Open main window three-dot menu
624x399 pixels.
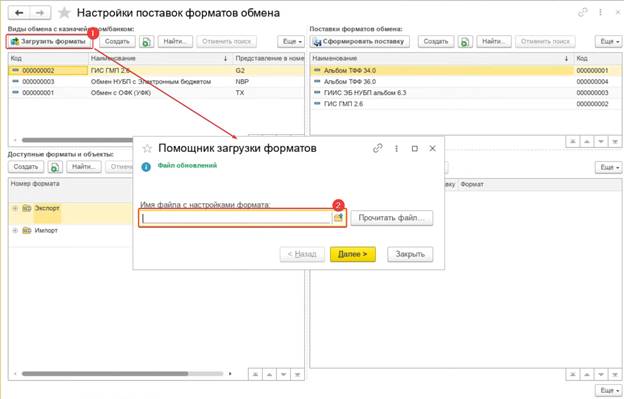[x=600, y=13]
